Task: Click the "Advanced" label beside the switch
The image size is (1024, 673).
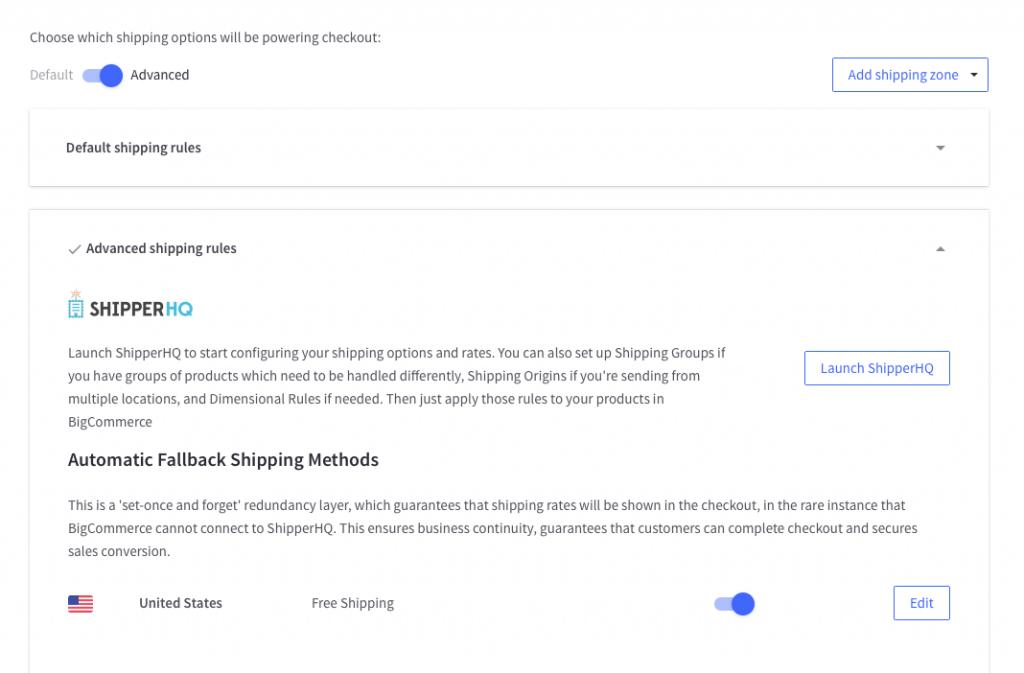Action: pyautogui.click(x=160, y=75)
